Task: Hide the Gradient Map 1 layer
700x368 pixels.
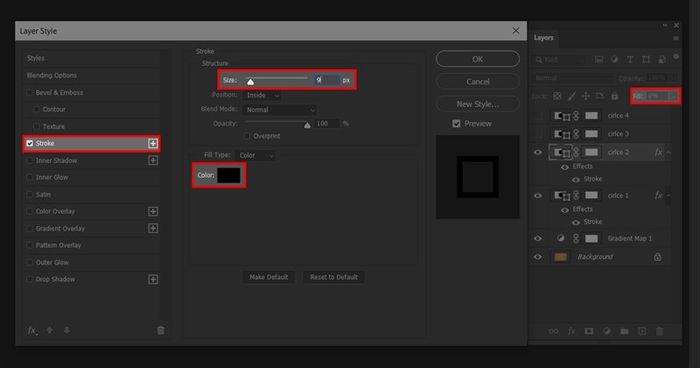Action: point(538,238)
